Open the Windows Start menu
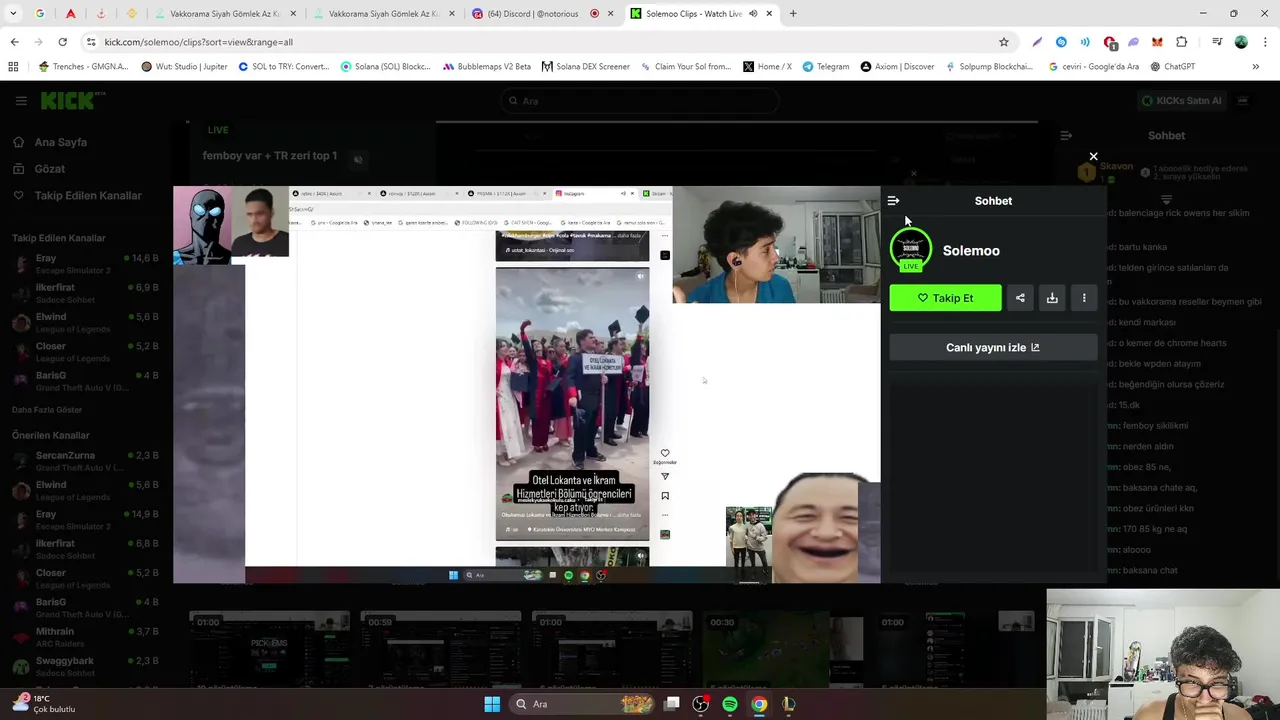The height and width of the screenshot is (720, 1280). [492, 704]
